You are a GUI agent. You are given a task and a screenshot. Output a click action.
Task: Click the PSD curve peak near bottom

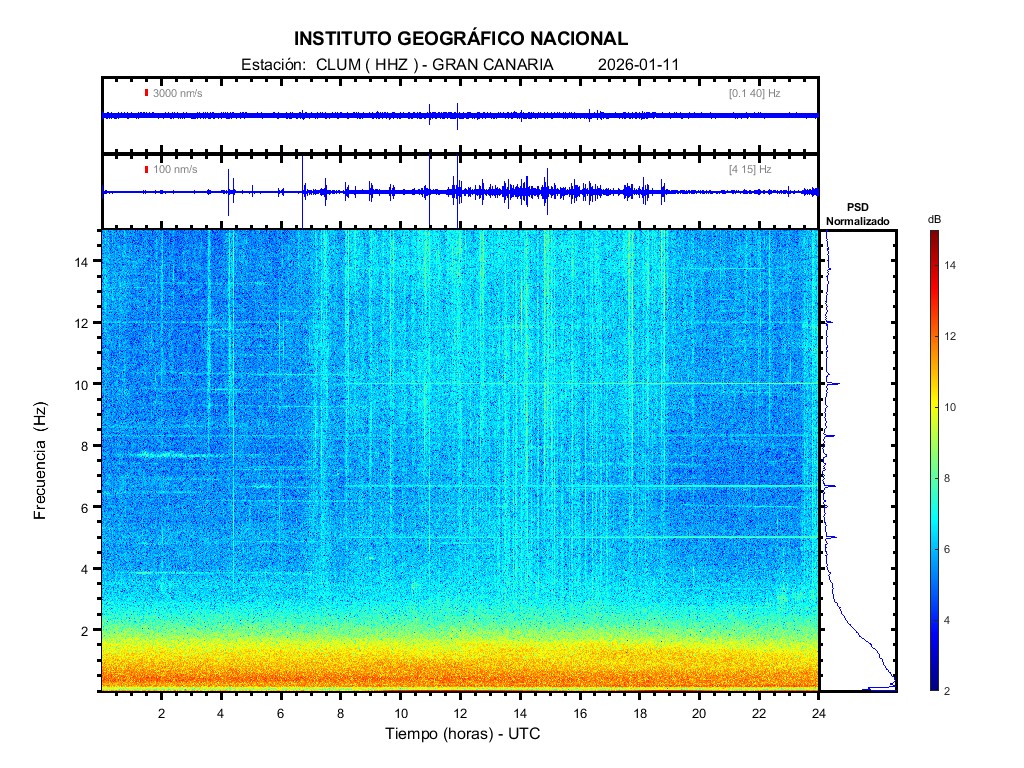coord(893,686)
